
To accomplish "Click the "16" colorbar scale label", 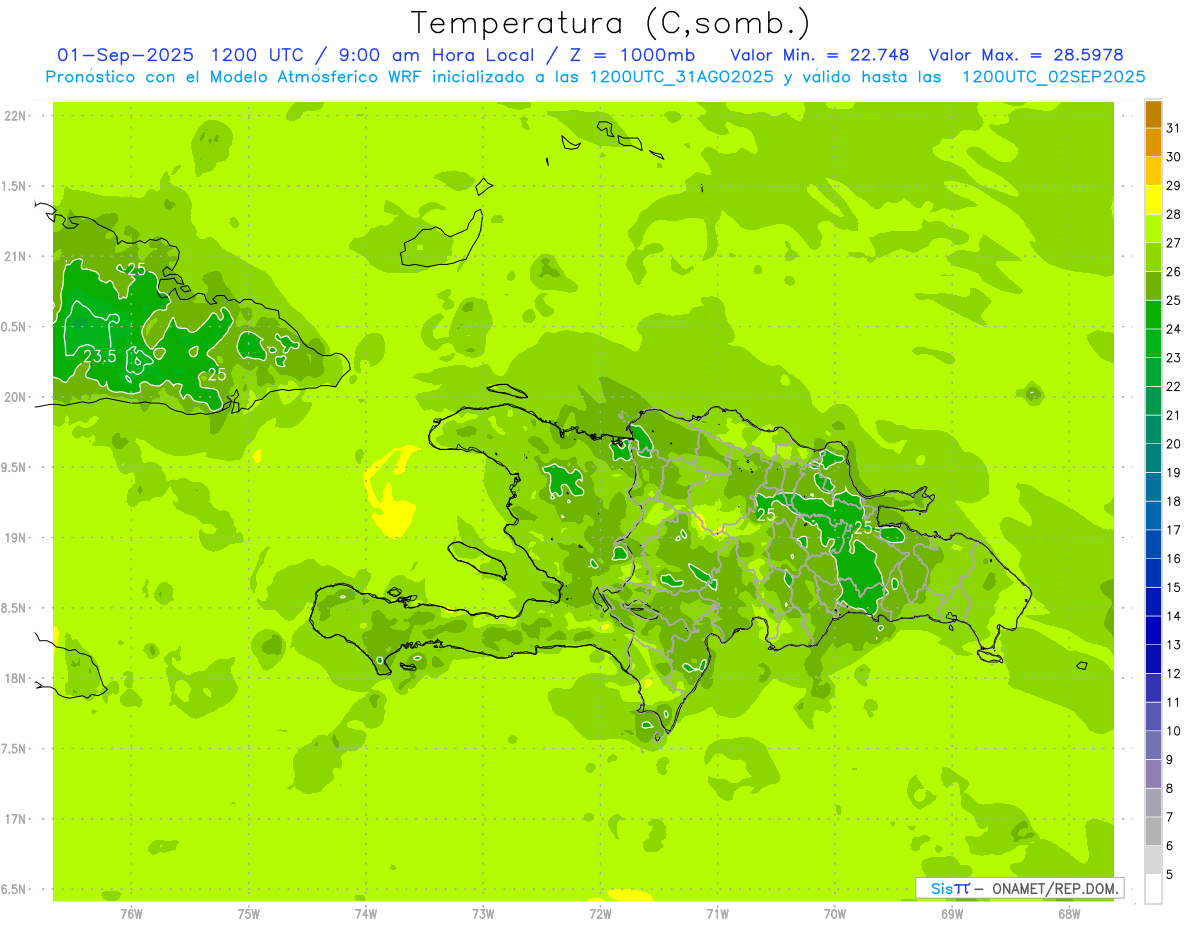I will click(x=1173, y=558).
